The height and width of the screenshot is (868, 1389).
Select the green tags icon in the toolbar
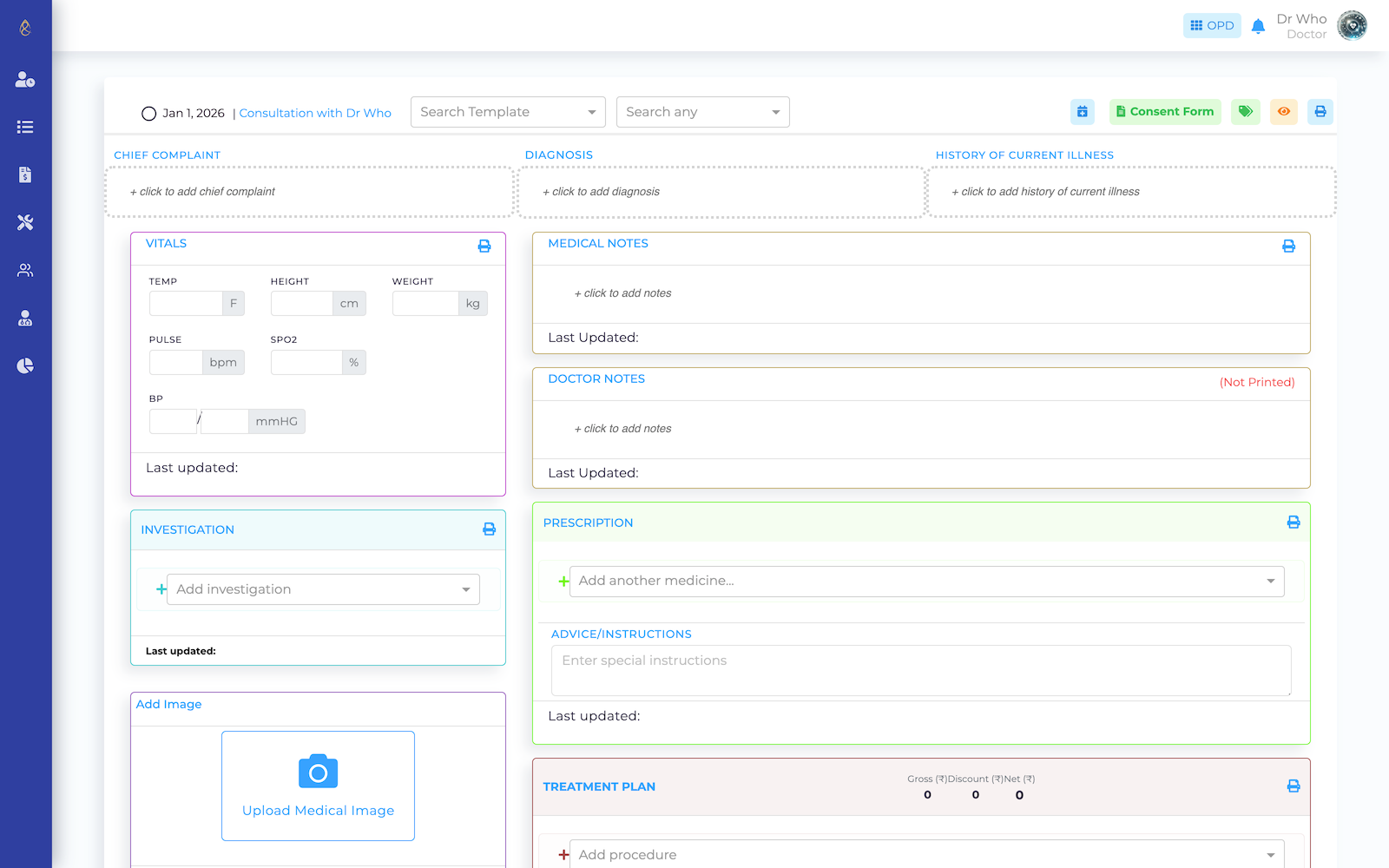(1245, 111)
